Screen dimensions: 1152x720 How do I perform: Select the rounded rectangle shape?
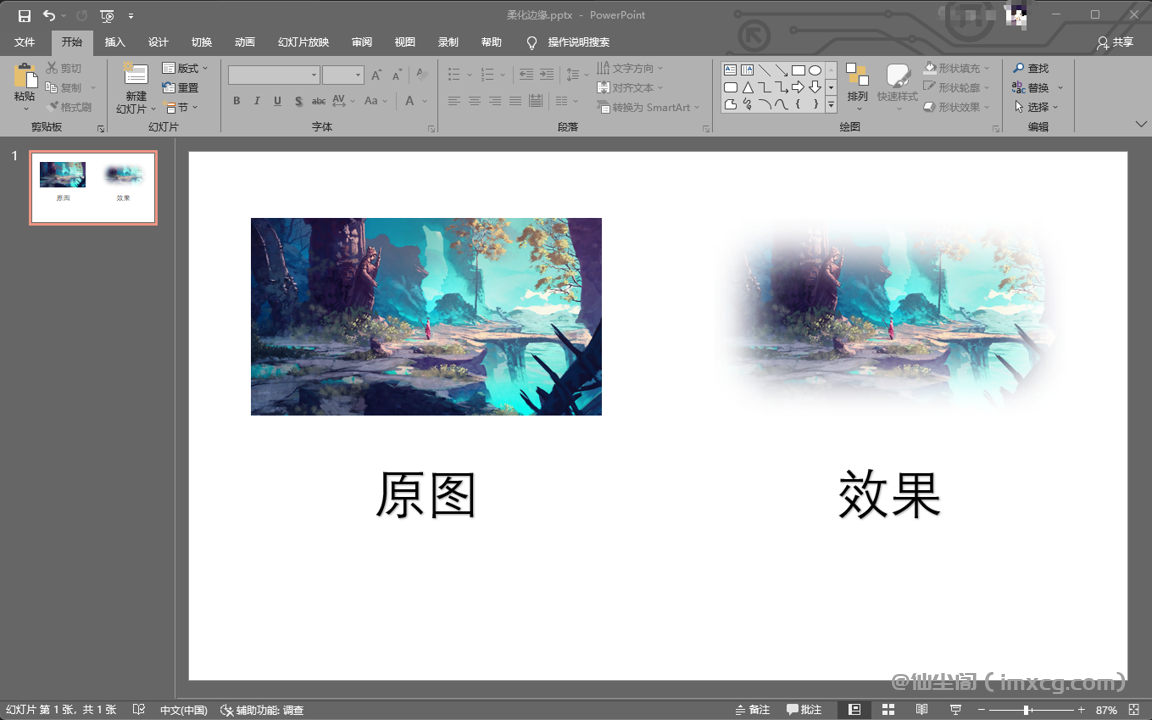pos(730,87)
